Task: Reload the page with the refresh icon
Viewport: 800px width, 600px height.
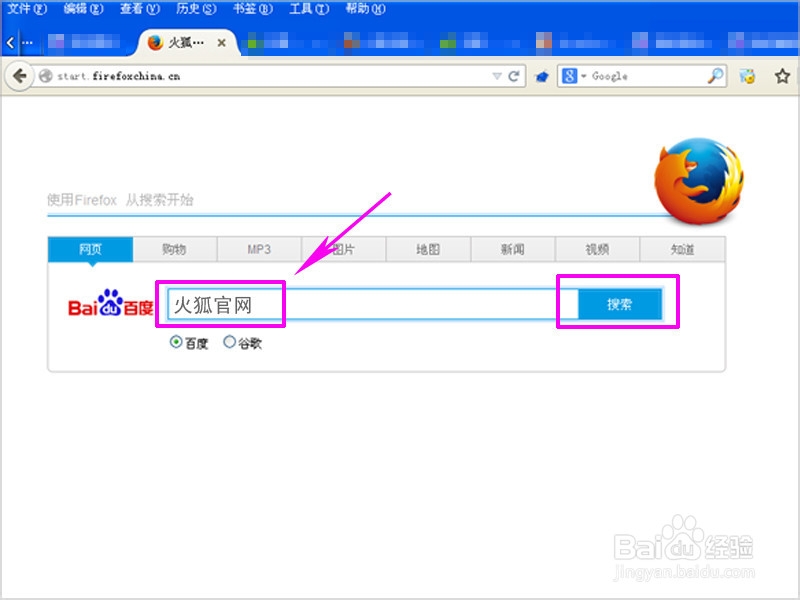Action: point(514,77)
